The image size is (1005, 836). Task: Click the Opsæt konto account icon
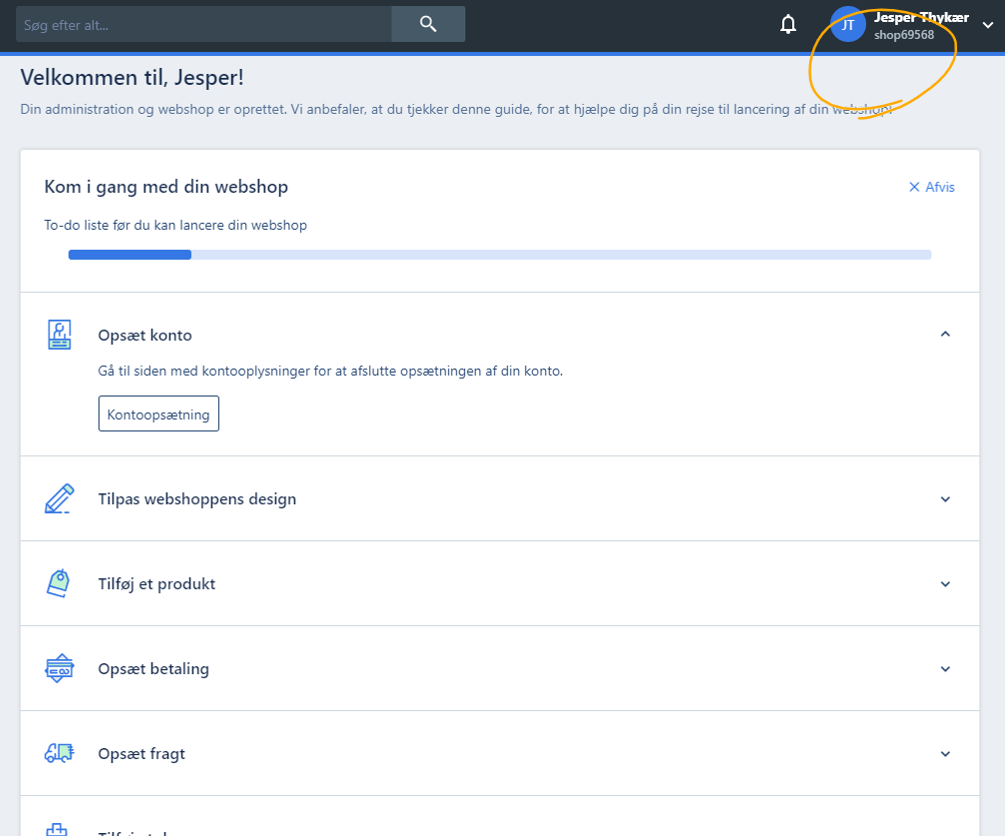pyautogui.click(x=60, y=335)
